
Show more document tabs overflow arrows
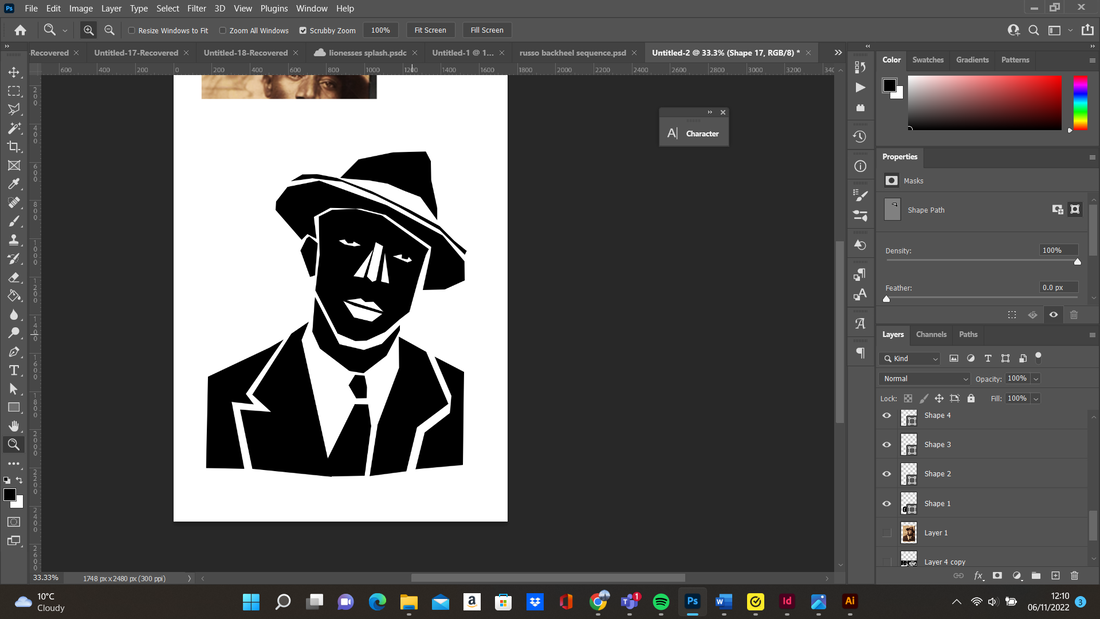[x=838, y=53]
